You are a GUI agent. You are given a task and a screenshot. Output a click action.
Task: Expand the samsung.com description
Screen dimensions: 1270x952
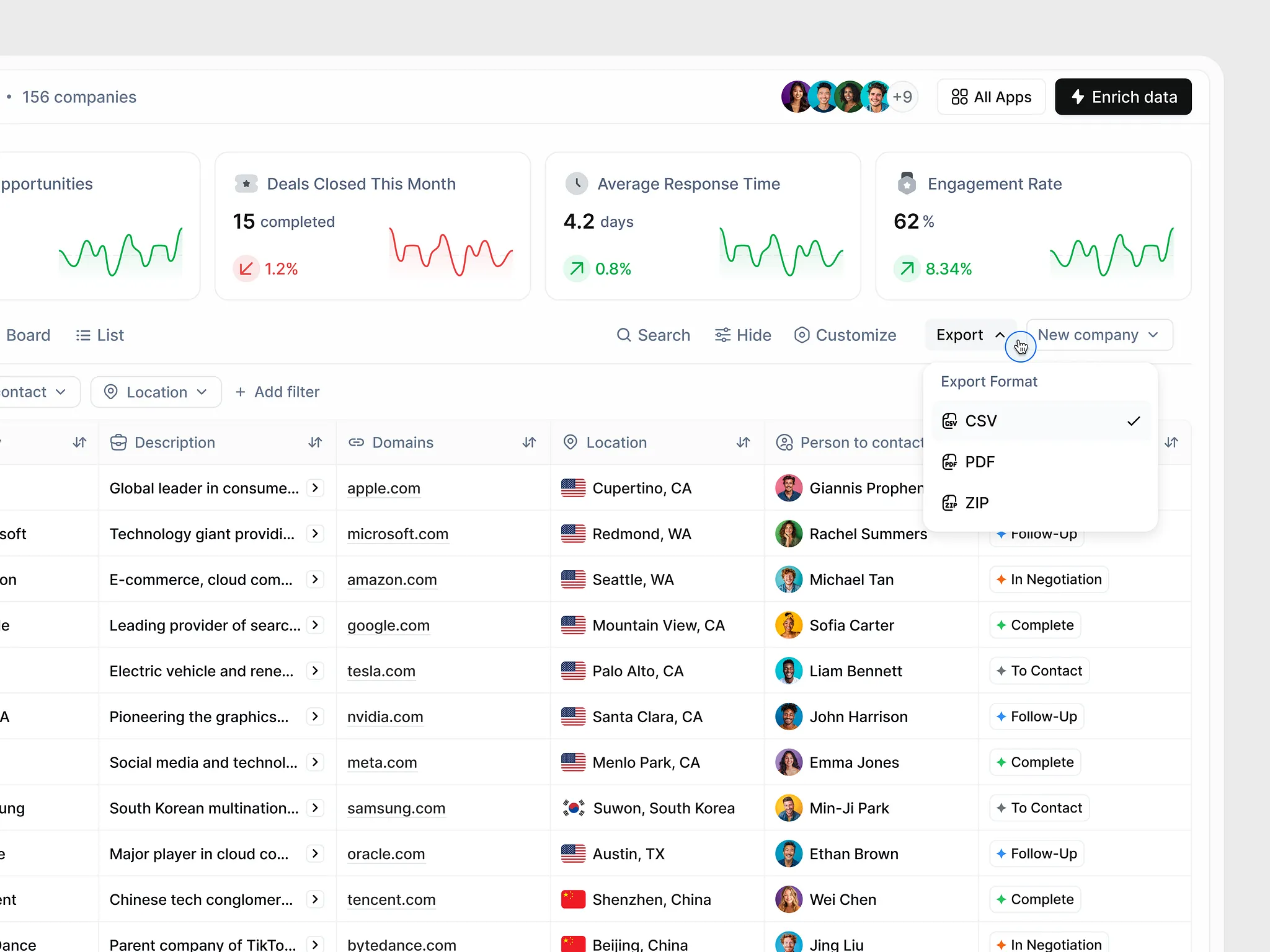tap(315, 808)
